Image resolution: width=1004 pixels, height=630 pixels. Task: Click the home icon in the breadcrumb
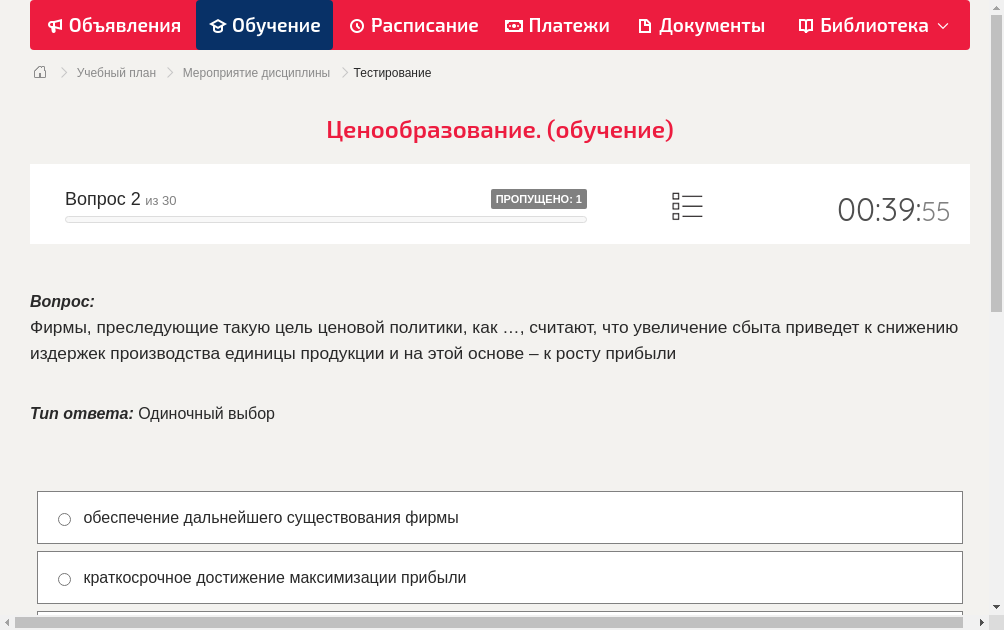coord(39,72)
